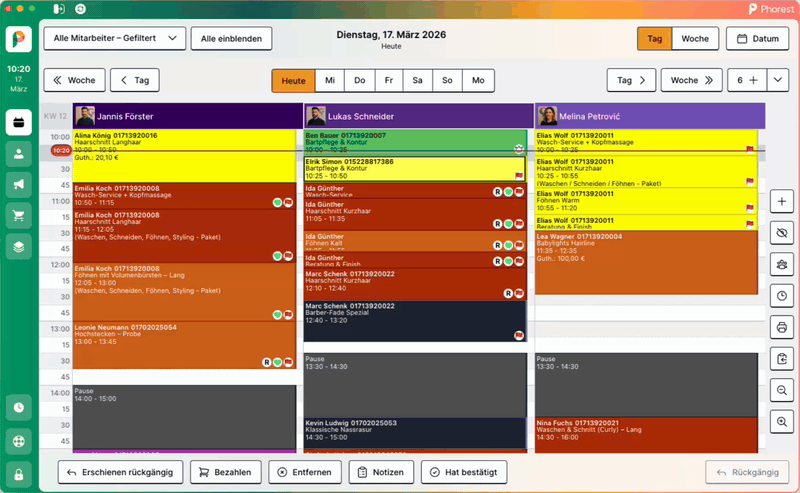Select the Fr day tab

(x=388, y=80)
